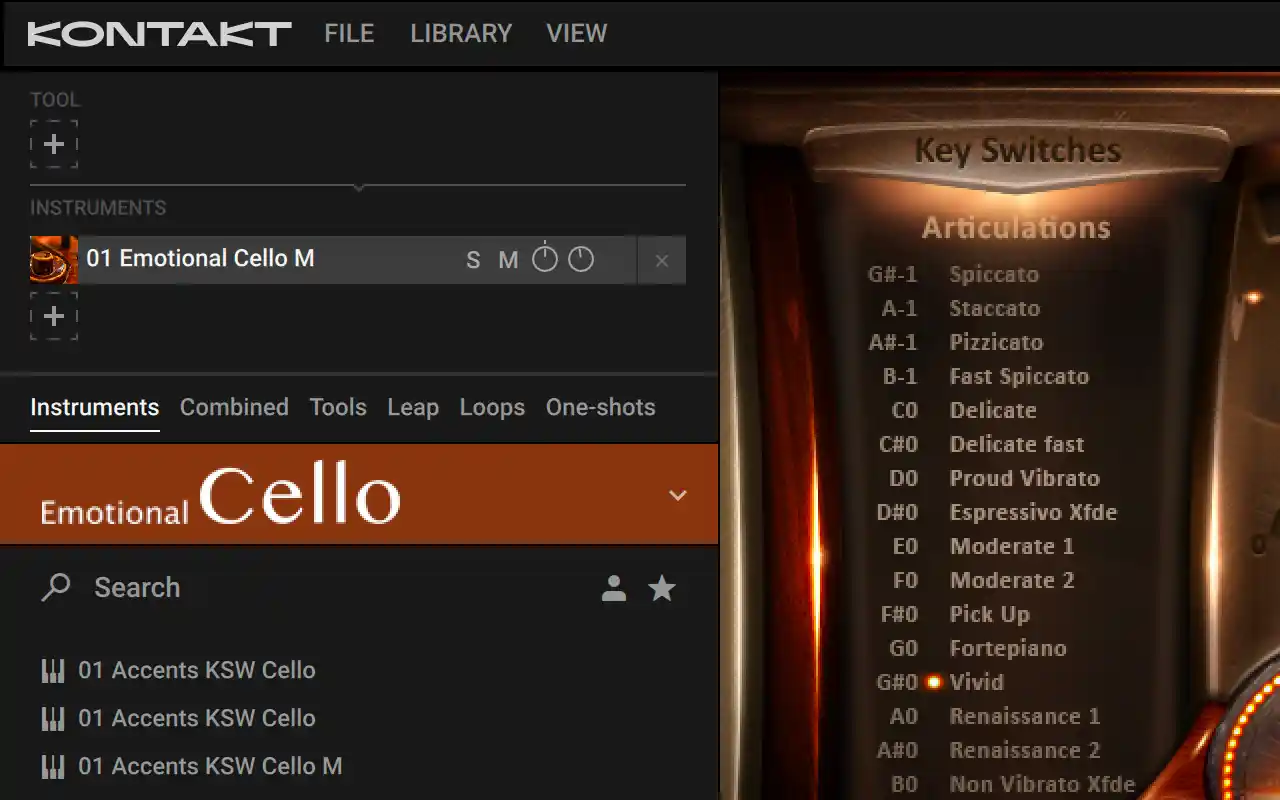The image size is (1280, 800).
Task: Add an instrument slot with plus button
Action: coord(54,316)
